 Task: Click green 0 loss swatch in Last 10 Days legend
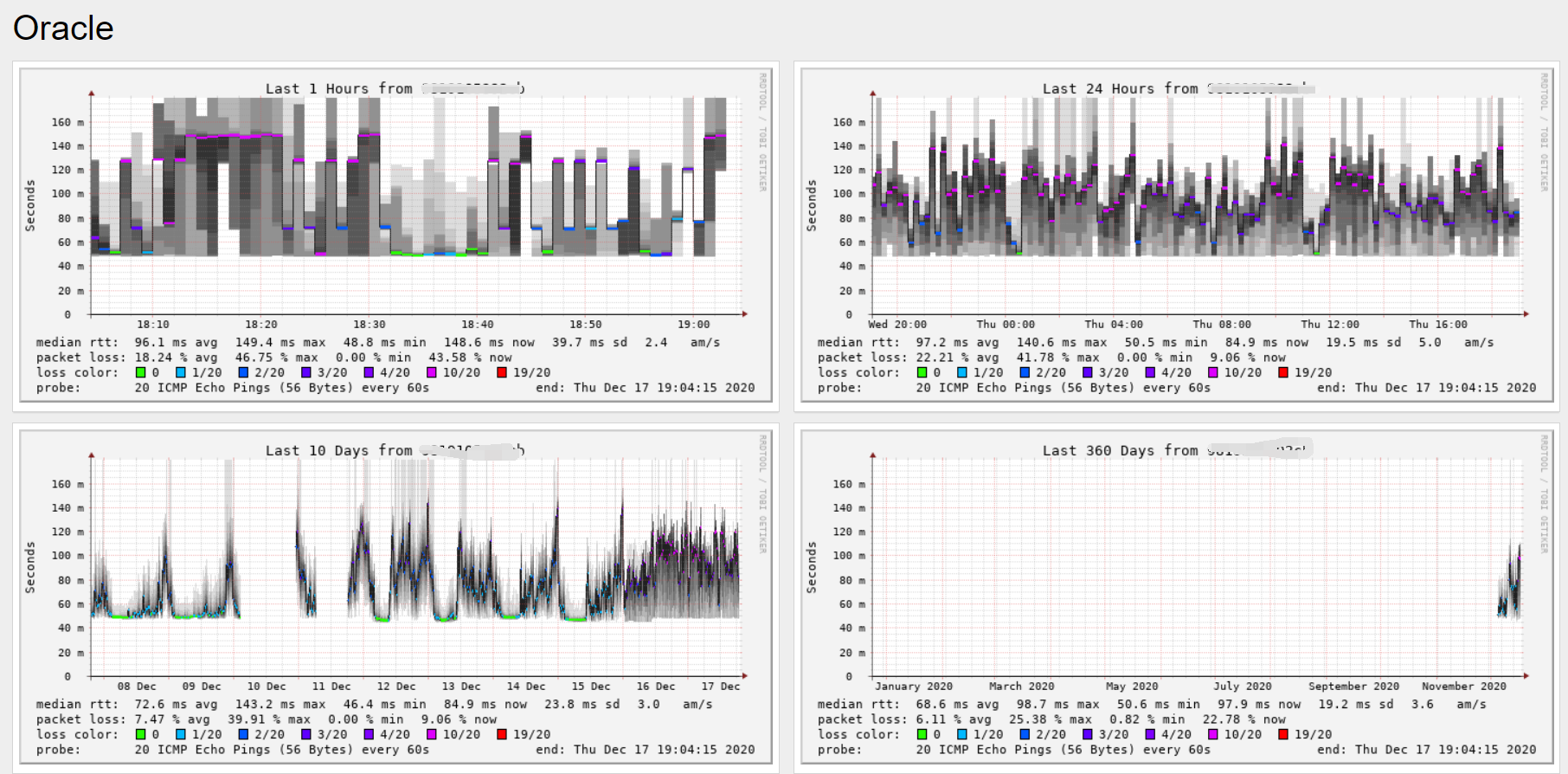click(140, 734)
